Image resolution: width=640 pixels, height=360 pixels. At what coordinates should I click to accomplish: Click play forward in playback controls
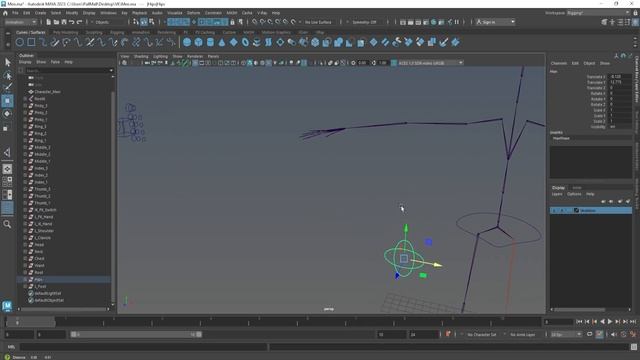click(610, 322)
